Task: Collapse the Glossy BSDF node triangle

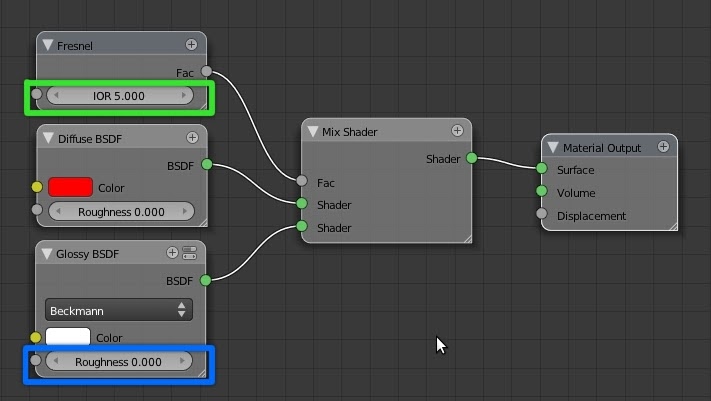Action: (47, 253)
